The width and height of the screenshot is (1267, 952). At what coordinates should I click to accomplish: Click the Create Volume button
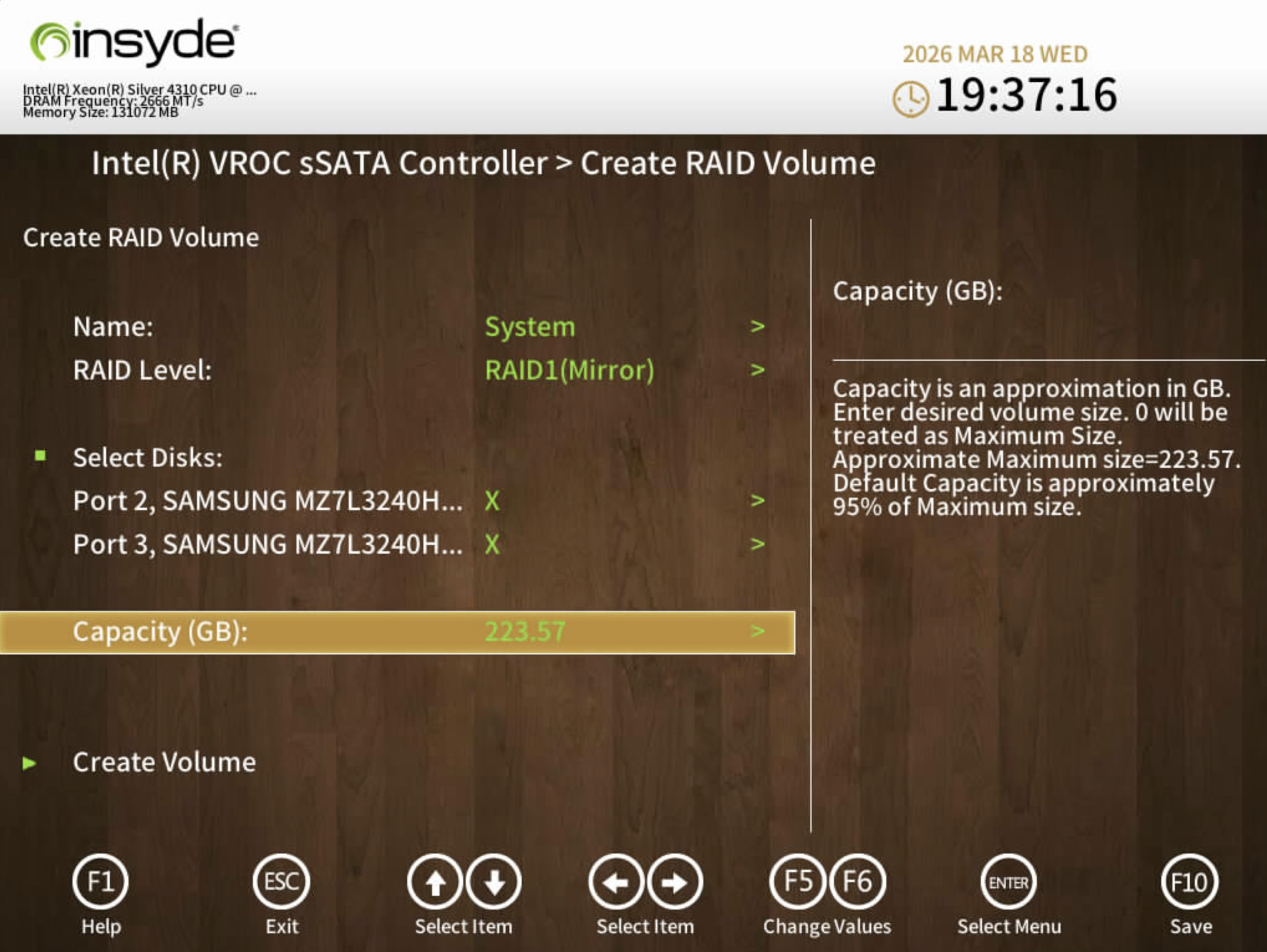[x=164, y=762]
